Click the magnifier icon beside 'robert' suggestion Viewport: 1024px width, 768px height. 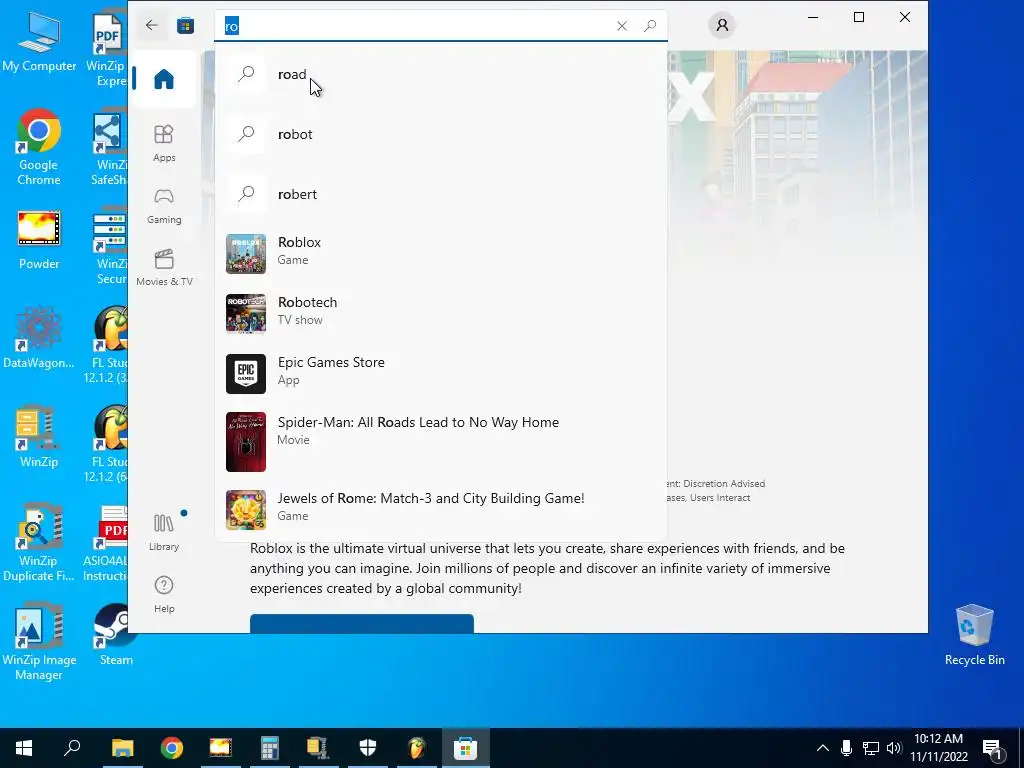click(246, 194)
